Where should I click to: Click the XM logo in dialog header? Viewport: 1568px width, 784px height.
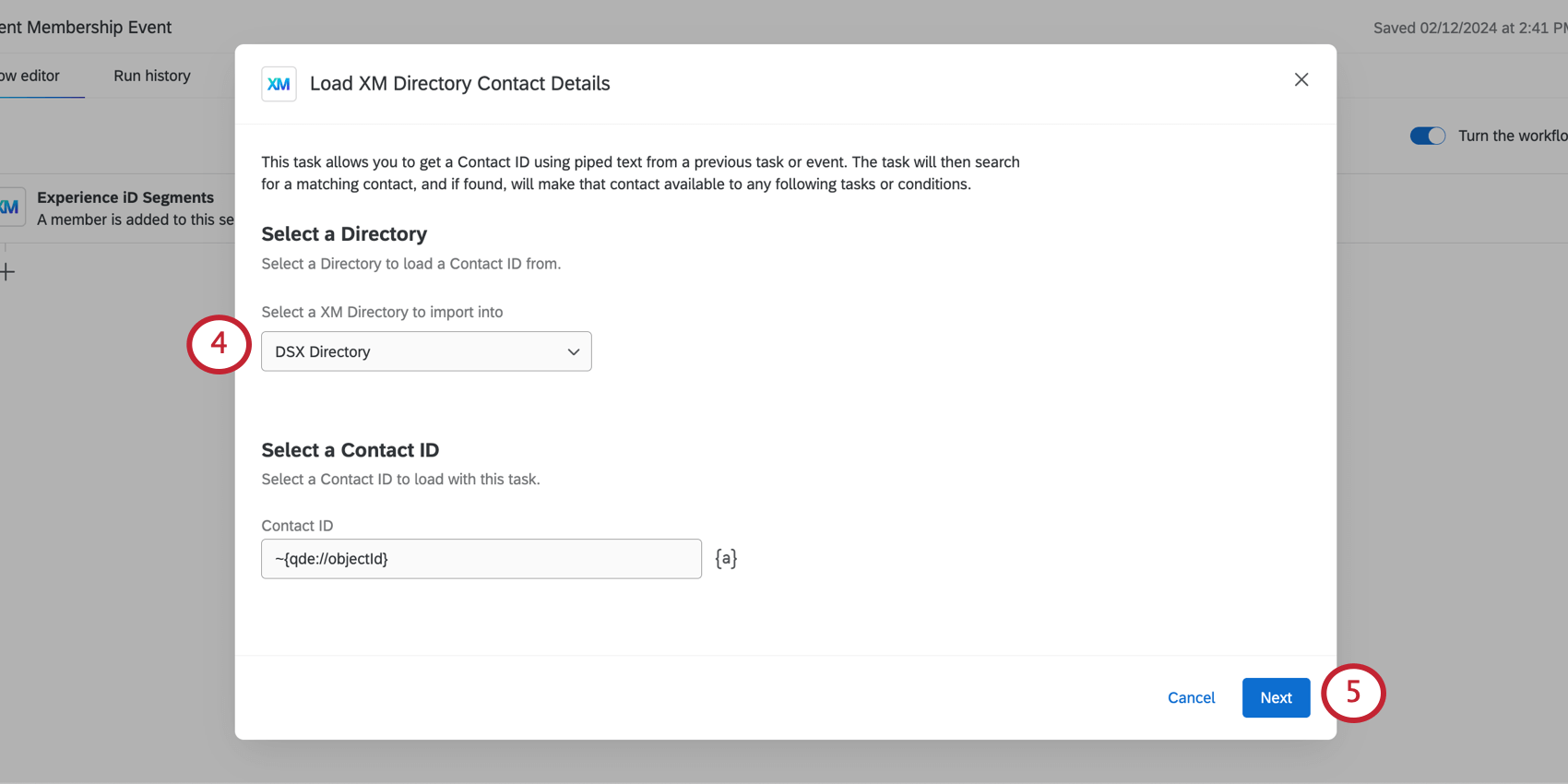tap(279, 84)
